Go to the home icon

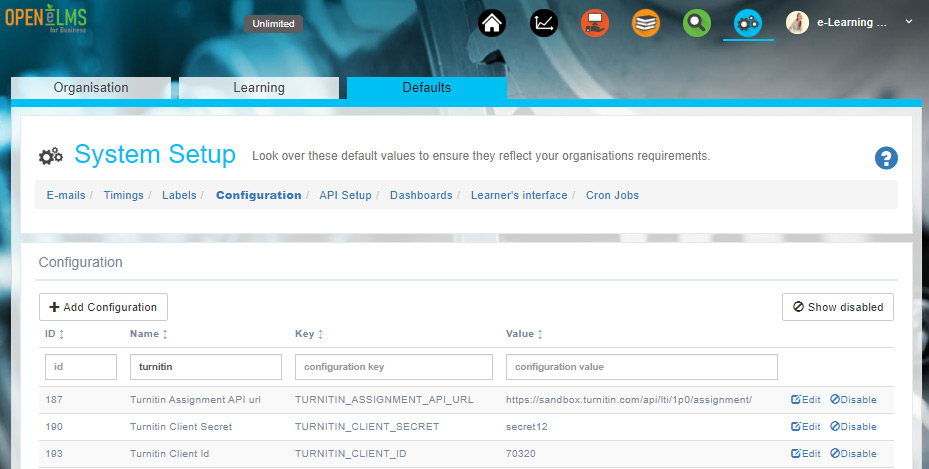[x=491, y=22]
